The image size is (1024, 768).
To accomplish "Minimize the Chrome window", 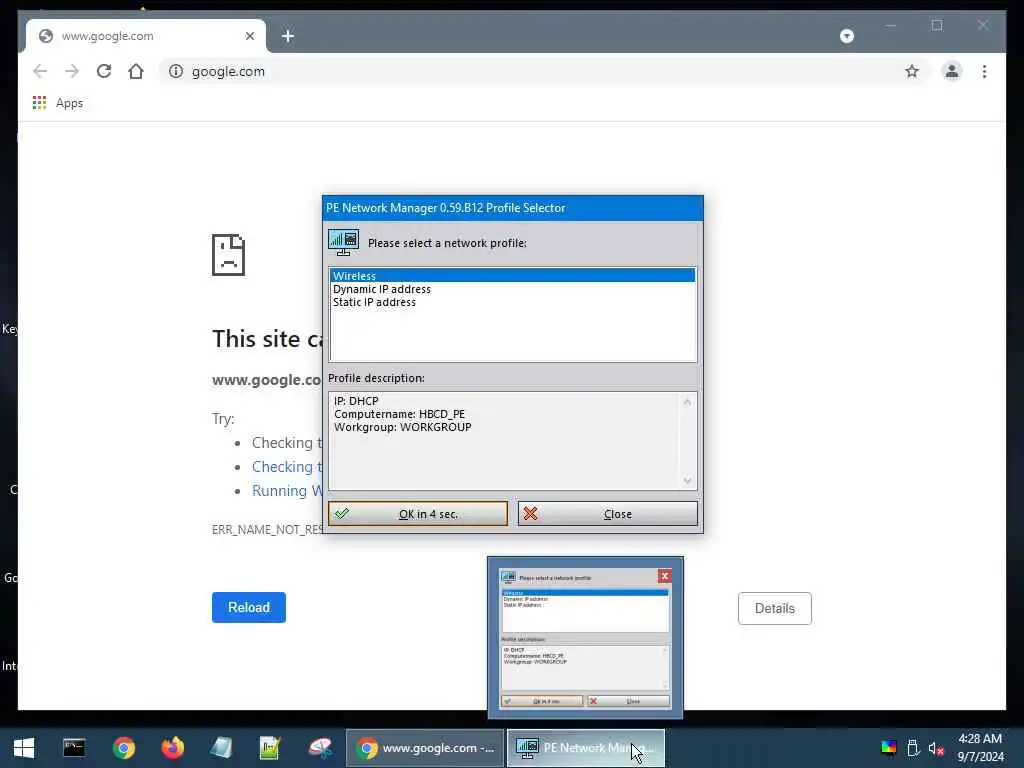I will coord(891,25).
